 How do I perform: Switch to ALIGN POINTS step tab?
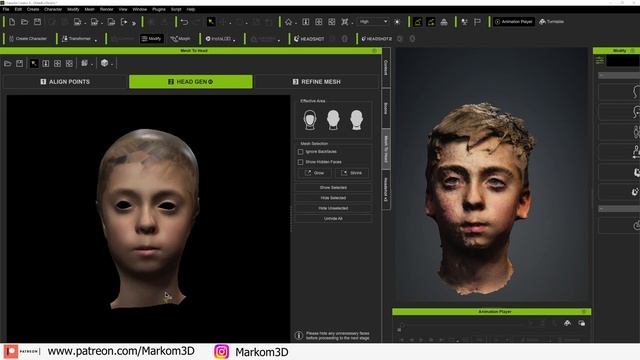(x=65, y=82)
